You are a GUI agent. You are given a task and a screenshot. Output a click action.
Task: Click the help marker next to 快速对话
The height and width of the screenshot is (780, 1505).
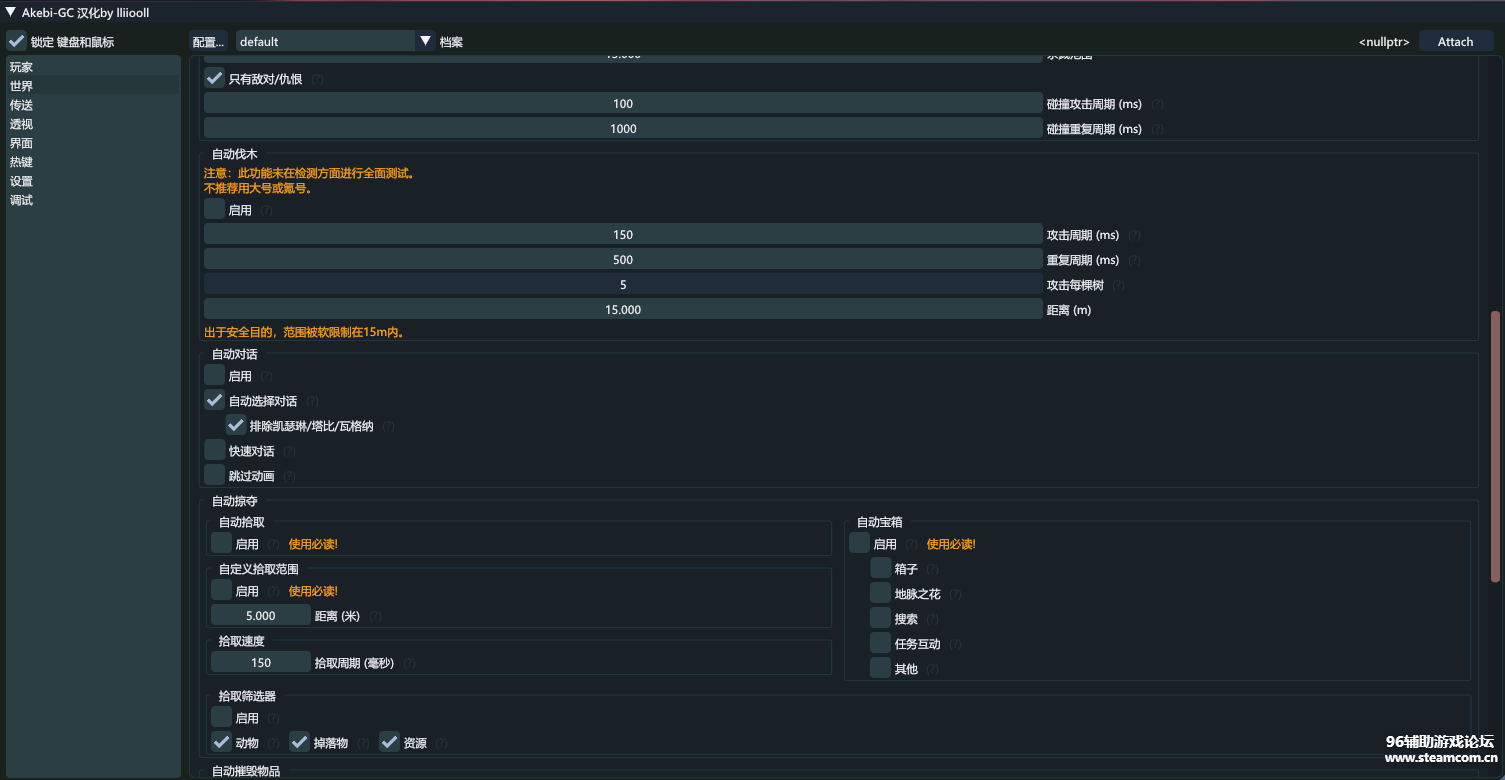[x=289, y=452]
